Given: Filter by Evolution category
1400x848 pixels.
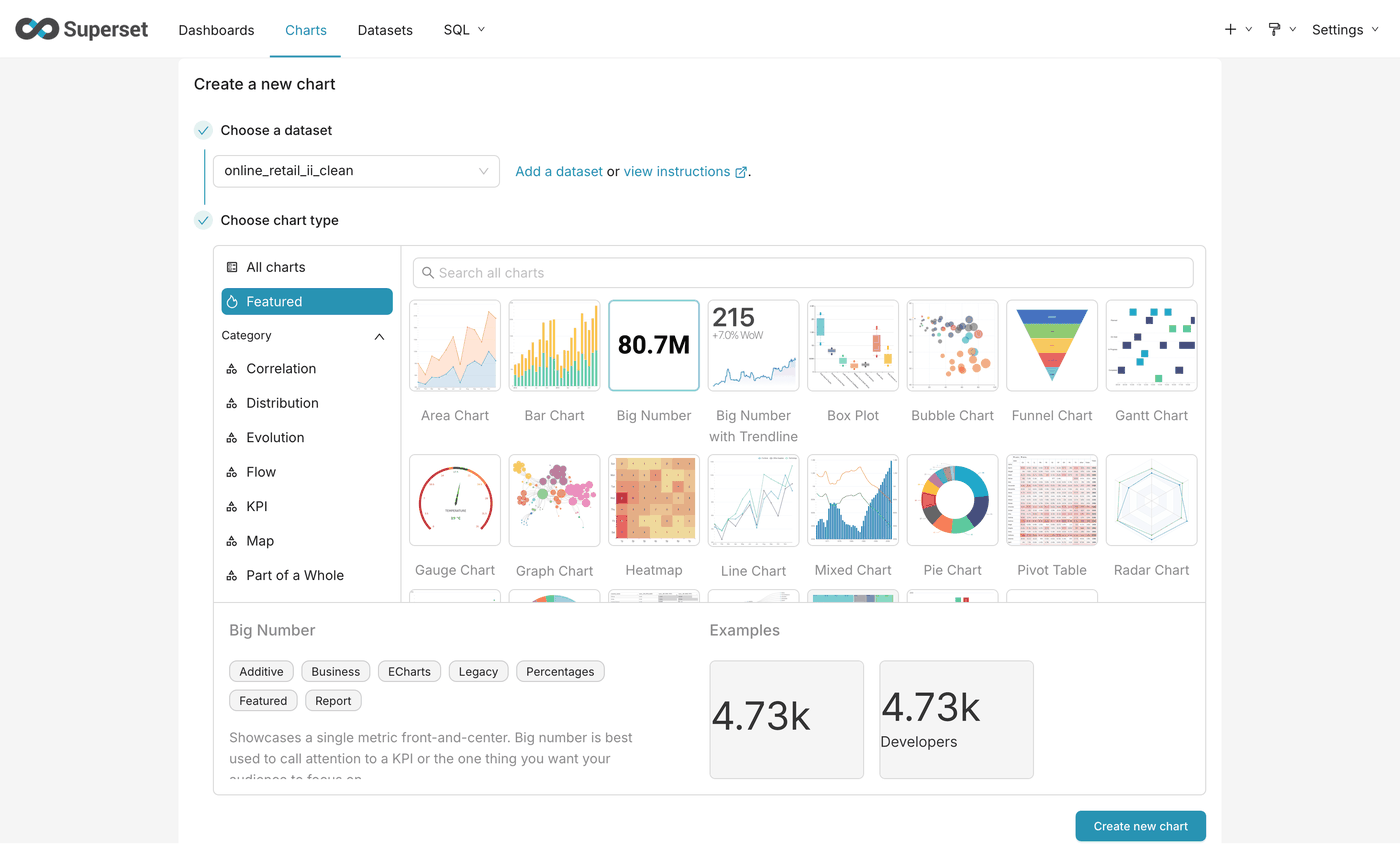Looking at the screenshot, I should click(307, 437).
